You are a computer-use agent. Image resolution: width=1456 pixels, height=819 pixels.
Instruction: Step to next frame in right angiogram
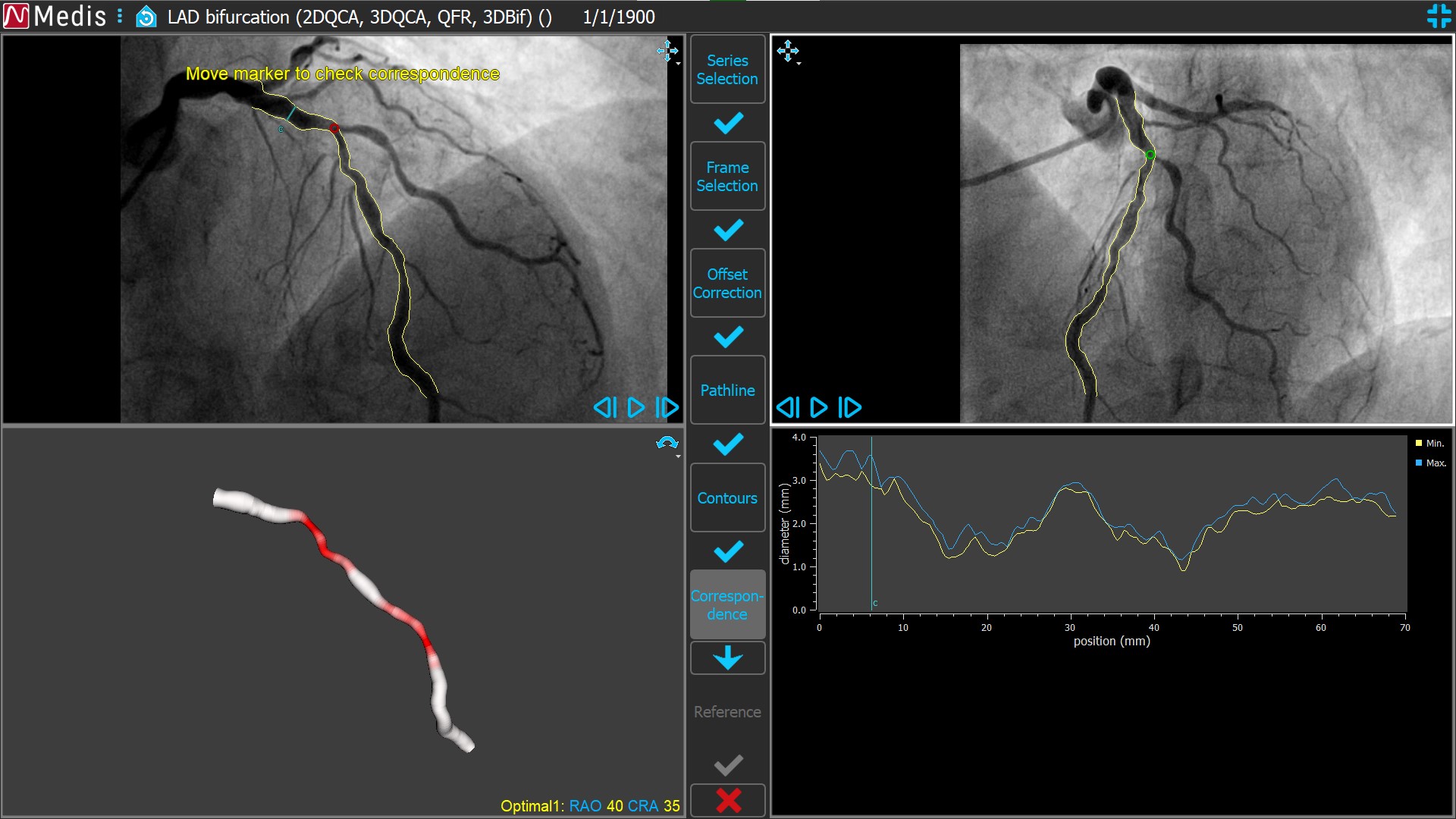coord(850,408)
